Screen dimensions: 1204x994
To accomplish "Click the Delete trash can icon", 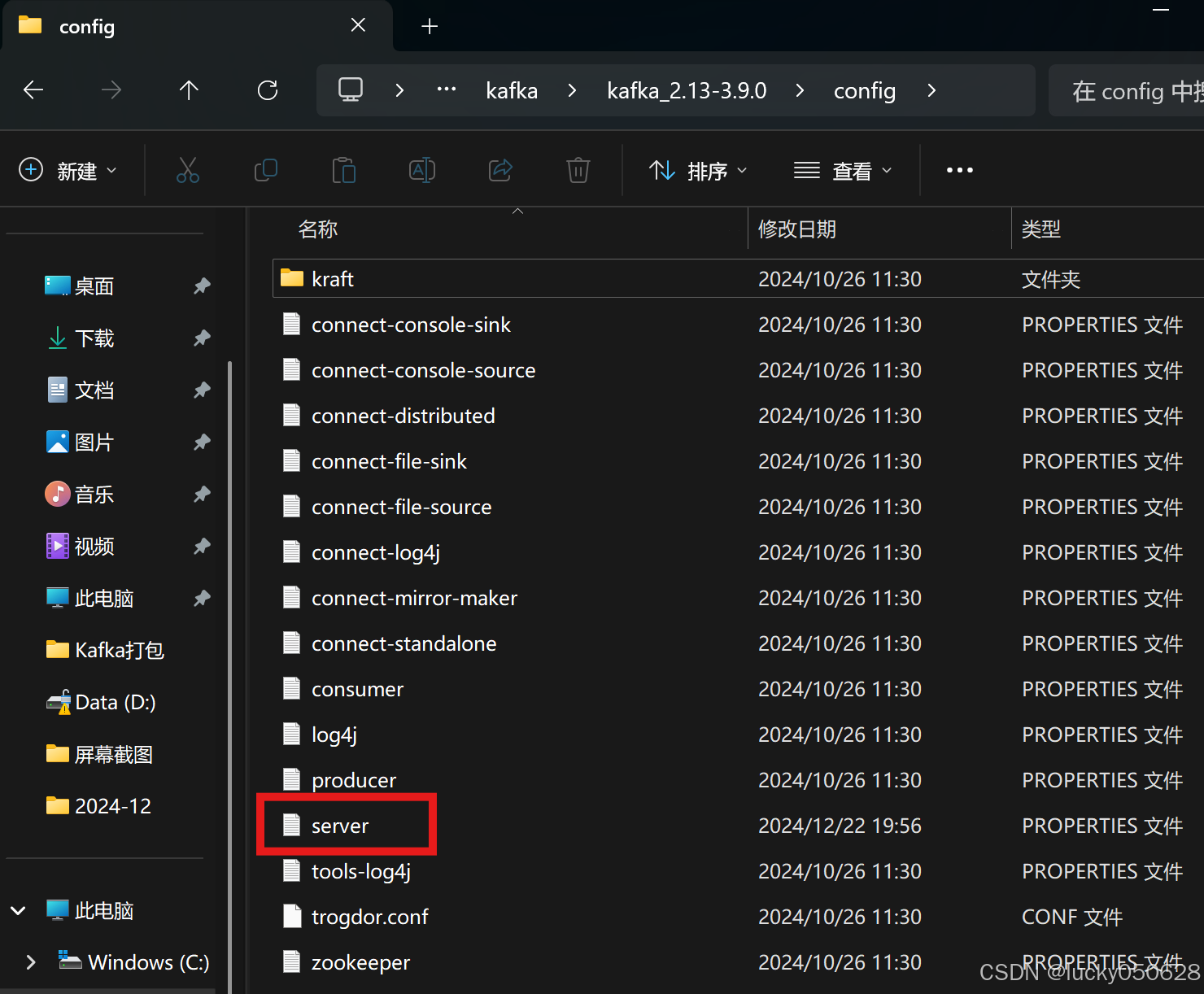I will [578, 170].
